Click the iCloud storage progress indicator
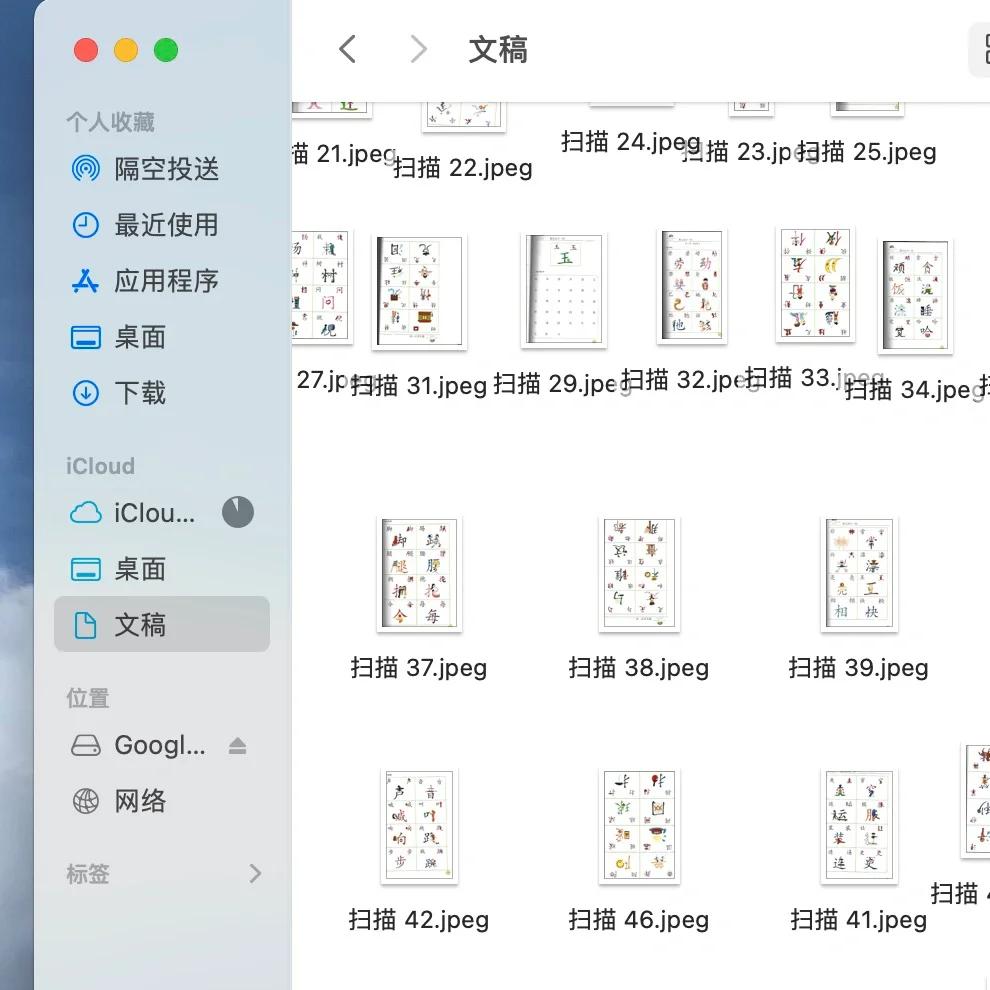Image resolution: width=990 pixels, height=990 pixels. pos(237,512)
